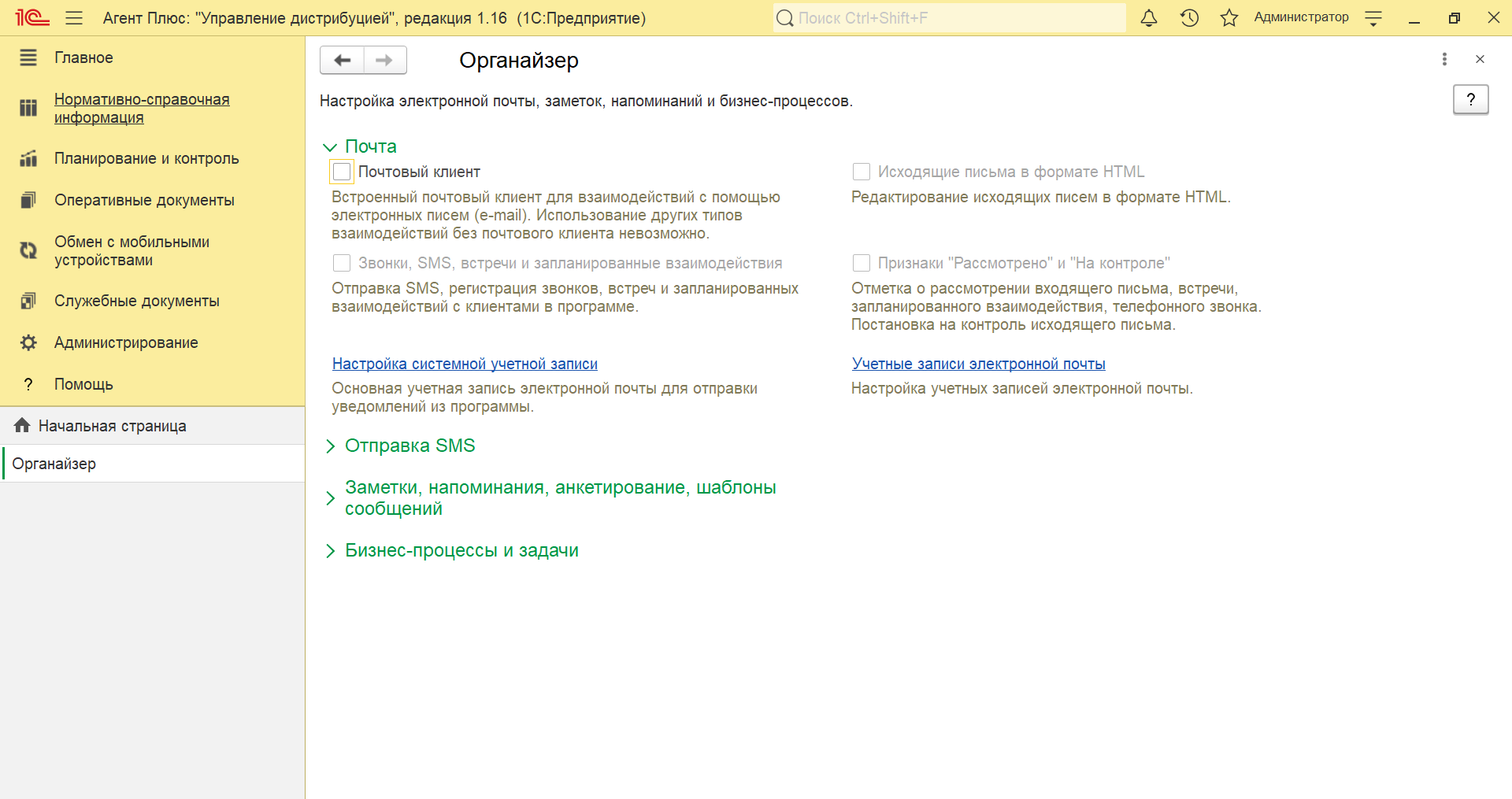Viewport: 1512px width, 799px height.
Task: Toggle Признаки "Рассмотрено" и "На контроле" checkbox
Action: 862,263
